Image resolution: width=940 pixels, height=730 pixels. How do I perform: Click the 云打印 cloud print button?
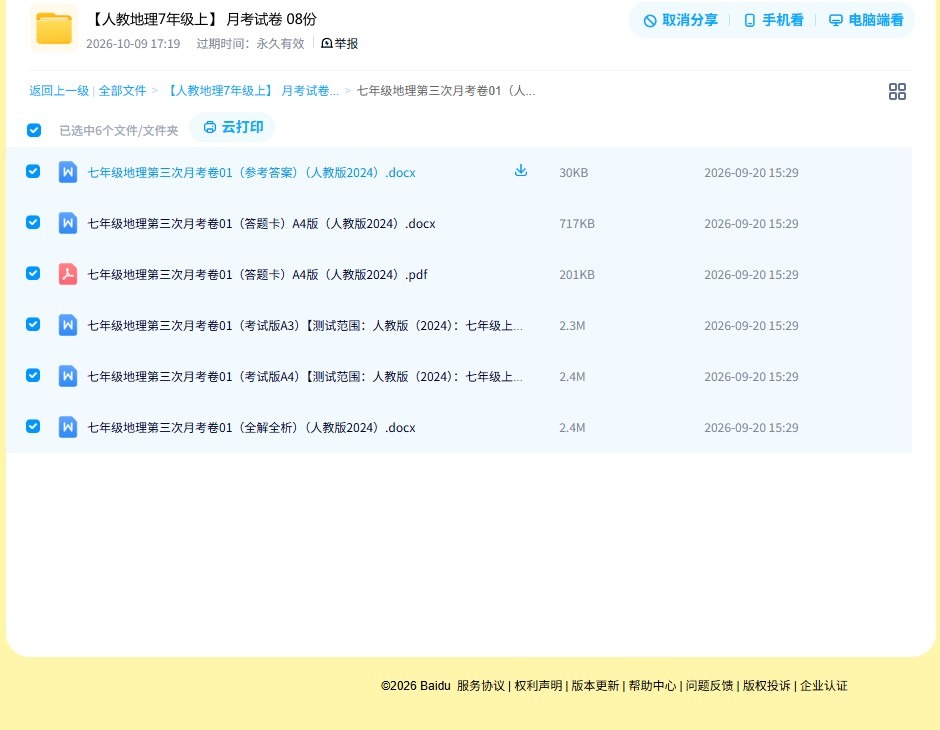pyautogui.click(x=233, y=127)
